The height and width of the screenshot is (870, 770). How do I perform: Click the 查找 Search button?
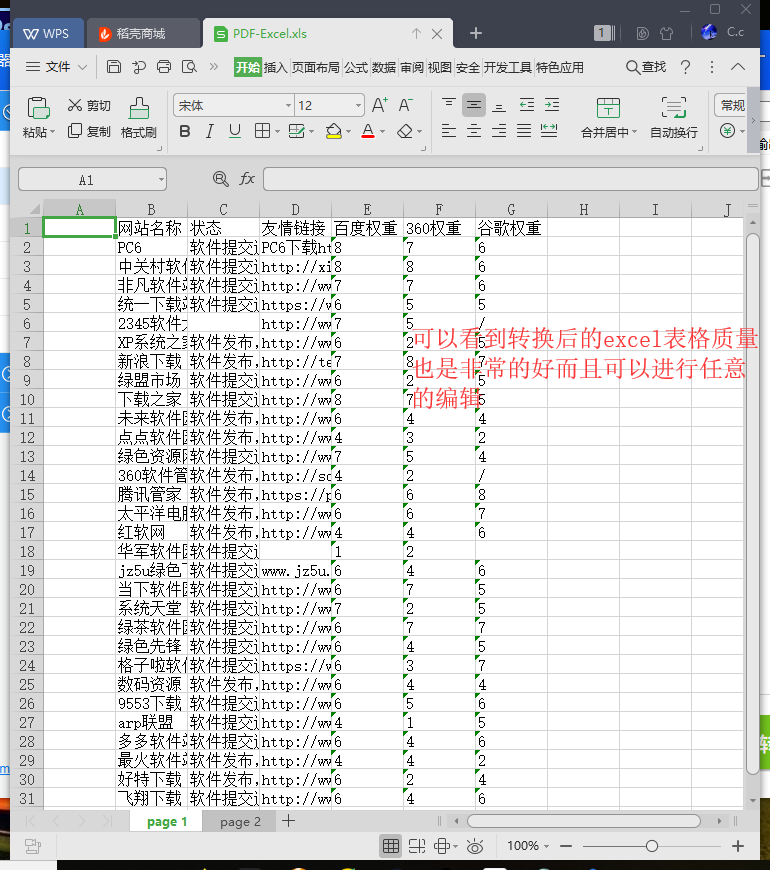click(646, 67)
